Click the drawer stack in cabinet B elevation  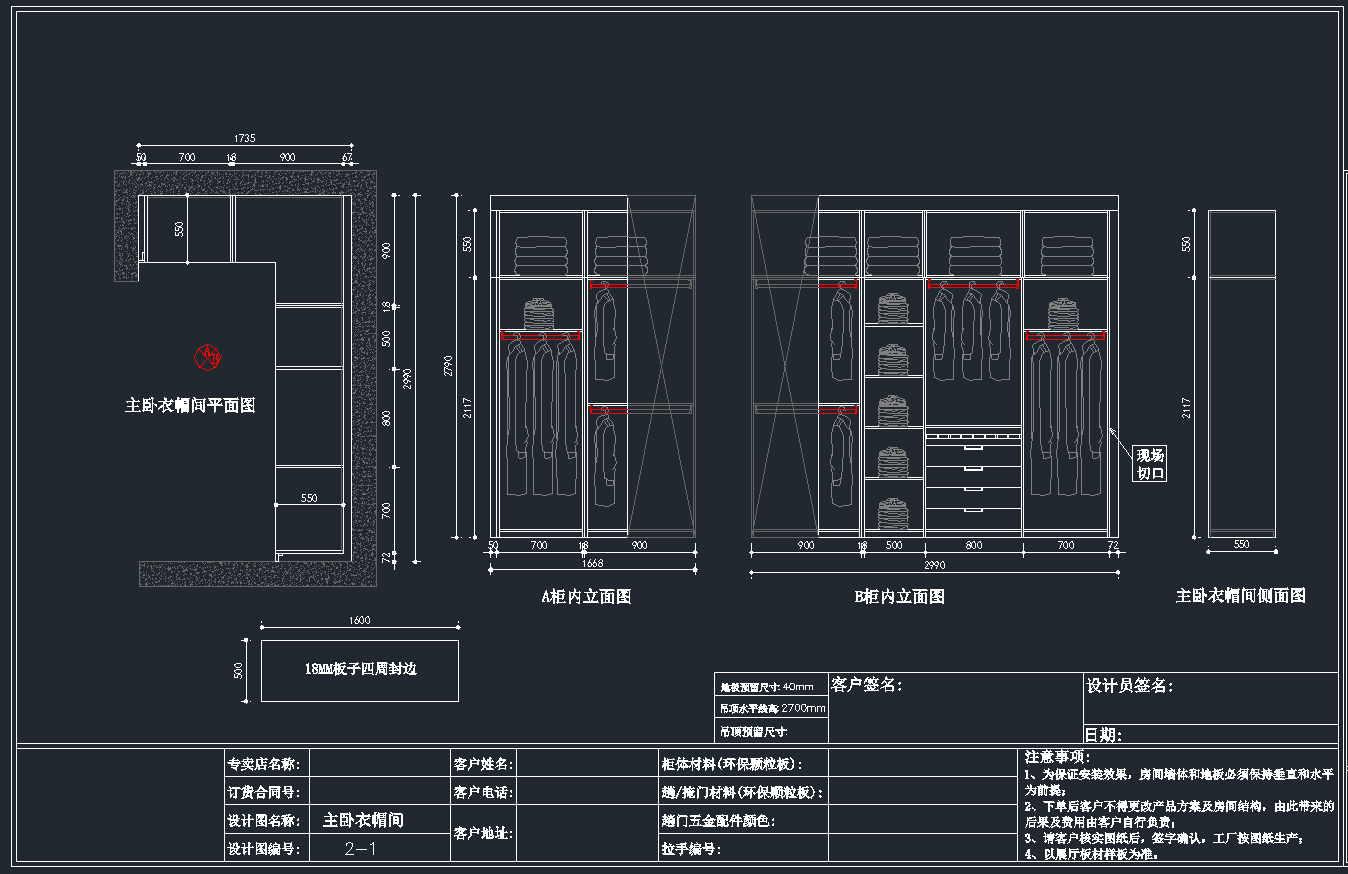[973, 480]
